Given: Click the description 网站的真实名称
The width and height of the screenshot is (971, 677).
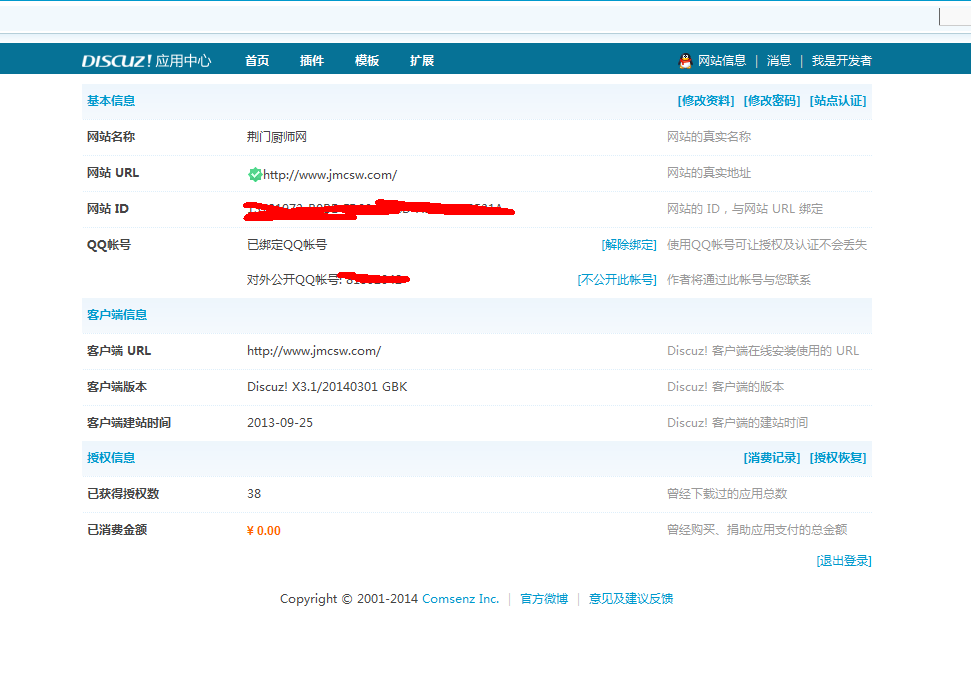Looking at the screenshot, I should pos(709,137).
